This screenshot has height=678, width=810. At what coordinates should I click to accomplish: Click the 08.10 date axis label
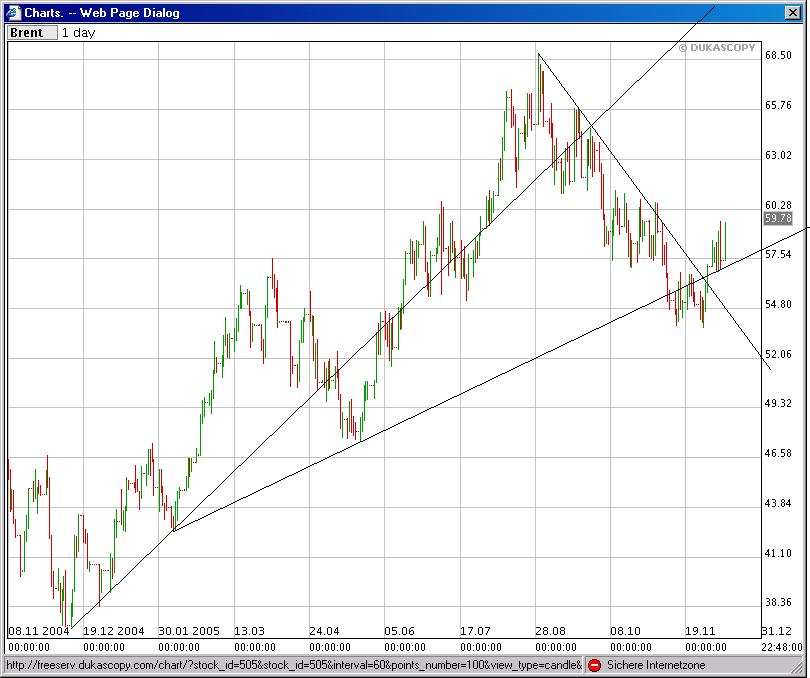click(626, 631)
